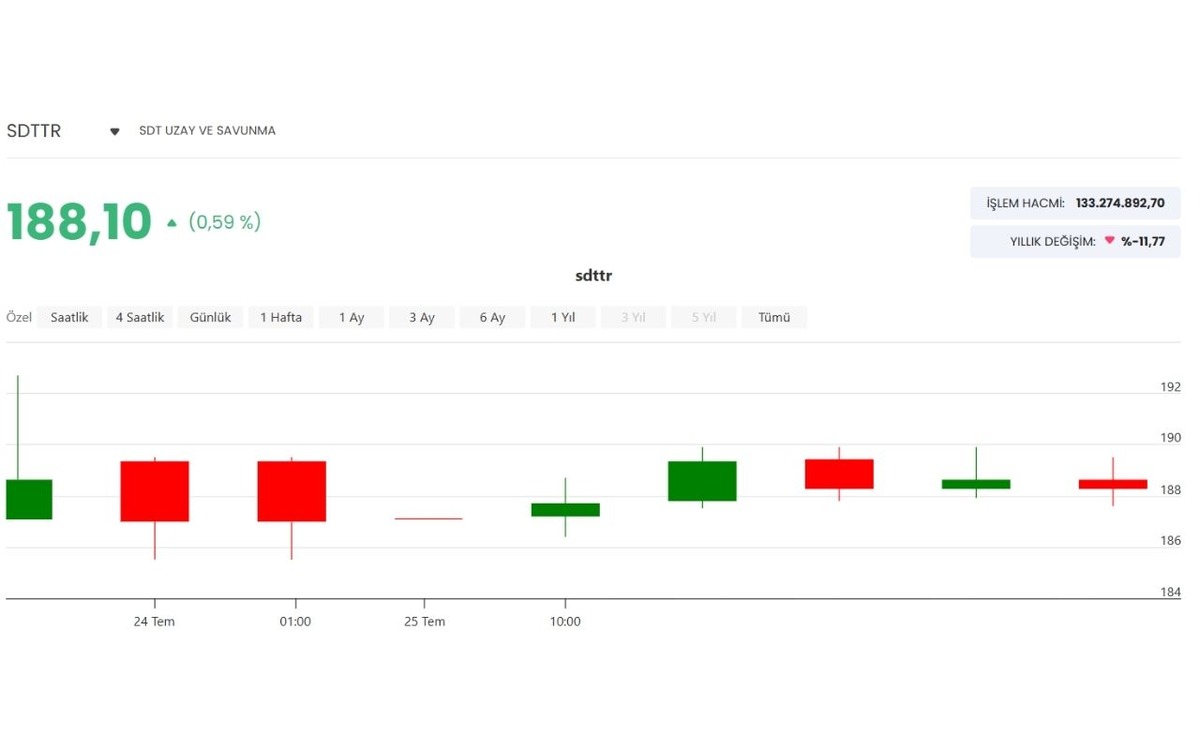Switch chart to 4 Saatlik interval

coord(140,317)
